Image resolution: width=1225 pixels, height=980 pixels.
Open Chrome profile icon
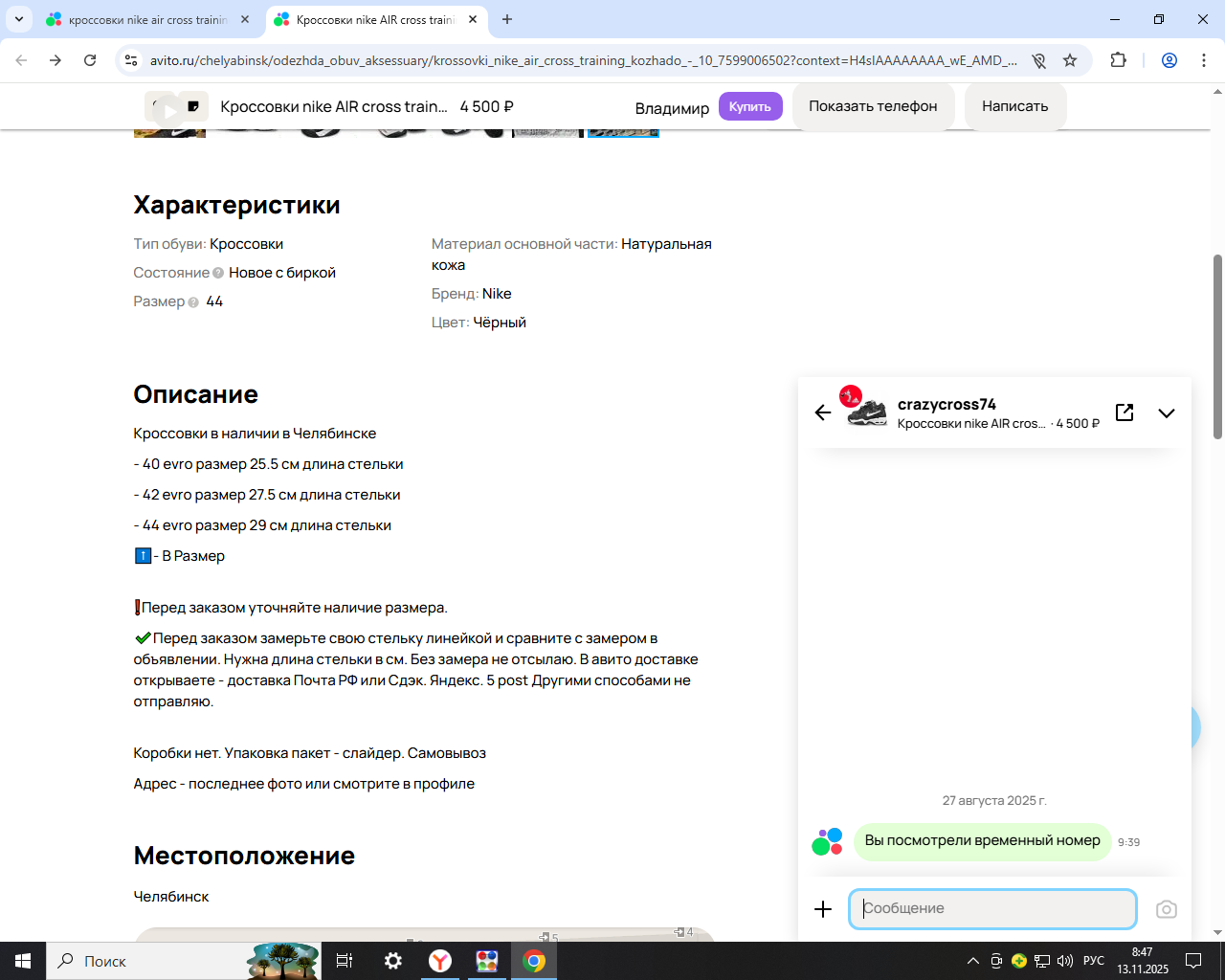coord(1169,60)
